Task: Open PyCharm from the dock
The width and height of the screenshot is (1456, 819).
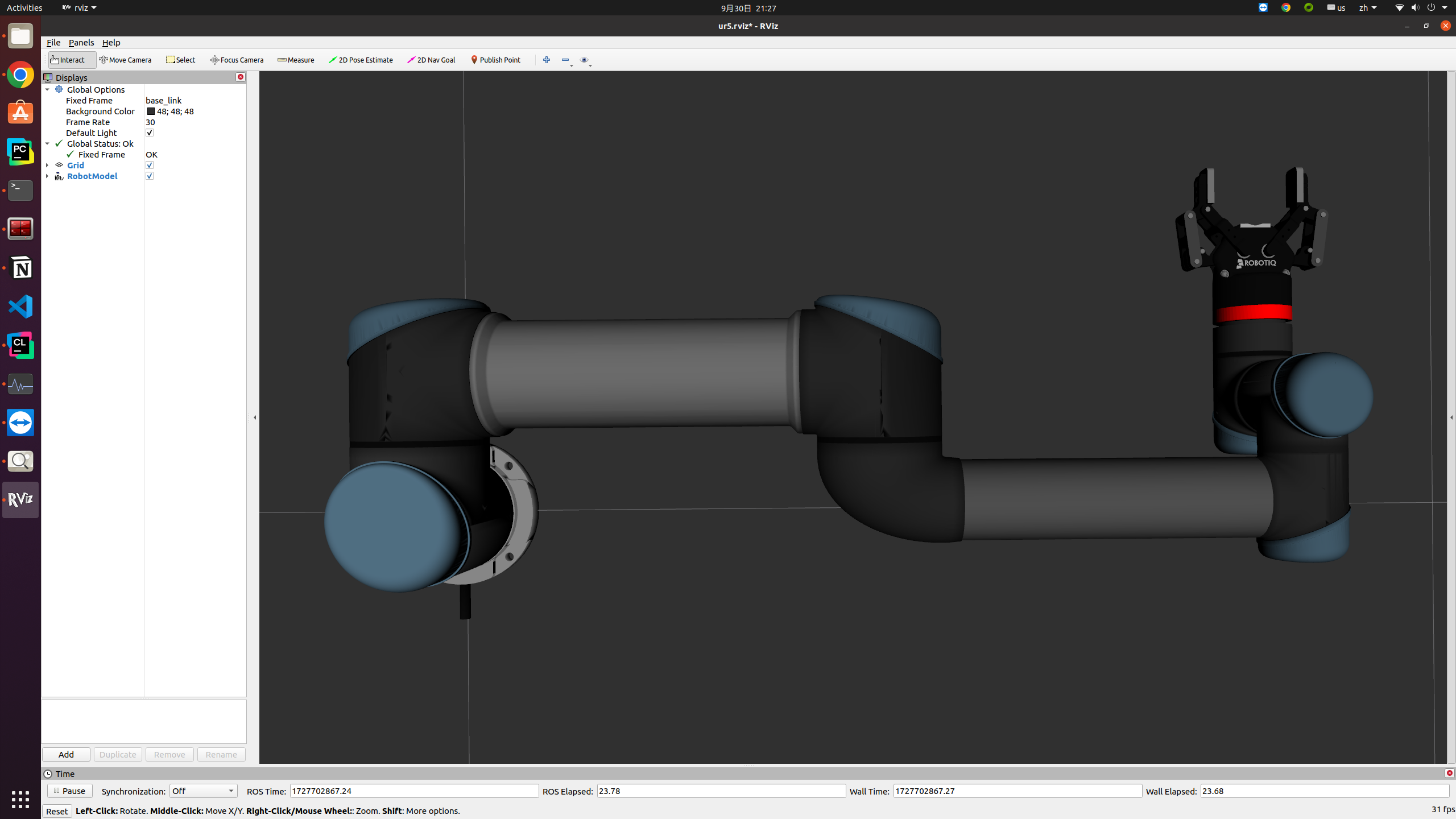Action: coord(20,152)
